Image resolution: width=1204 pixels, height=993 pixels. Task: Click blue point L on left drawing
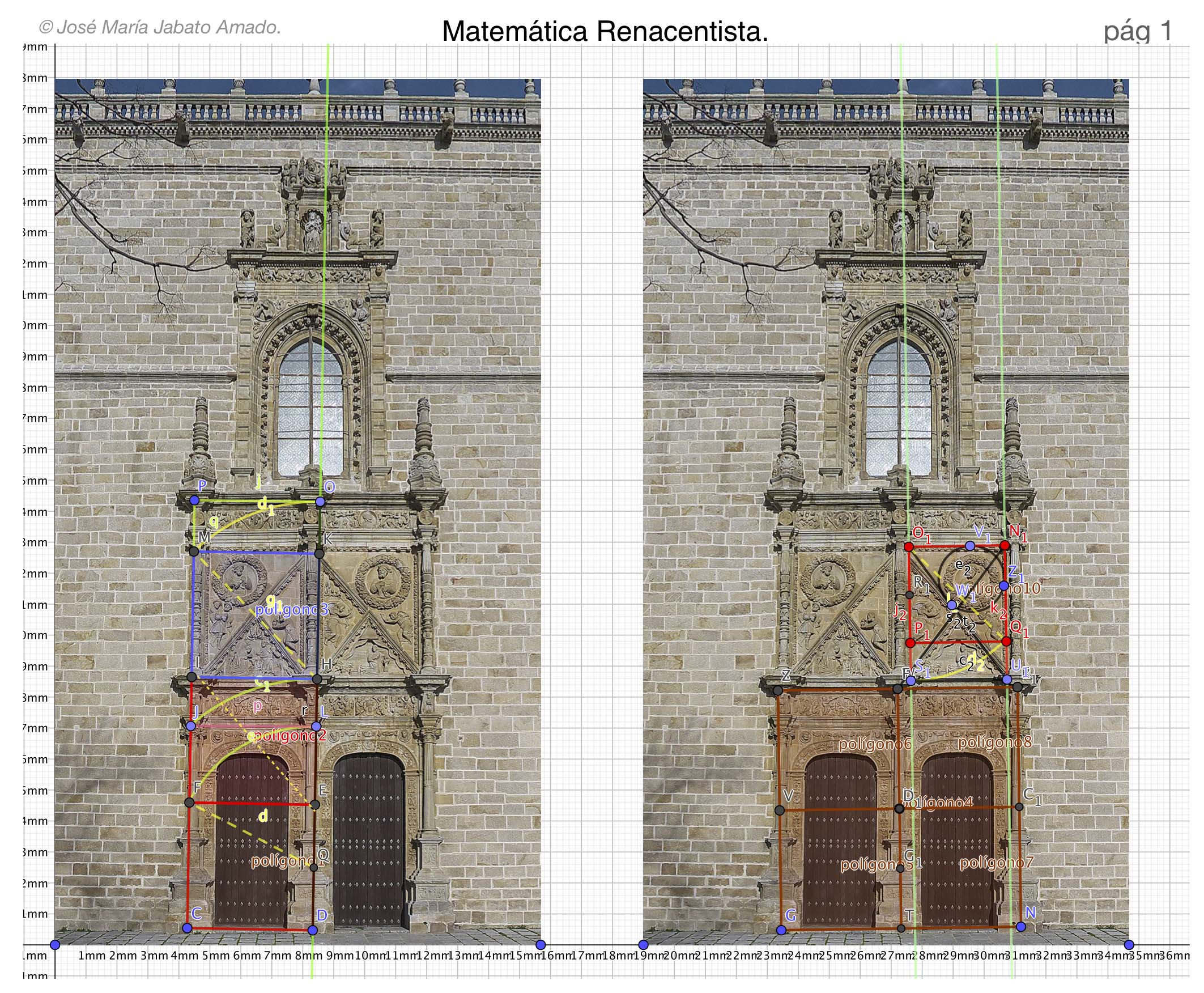(316, 727)
